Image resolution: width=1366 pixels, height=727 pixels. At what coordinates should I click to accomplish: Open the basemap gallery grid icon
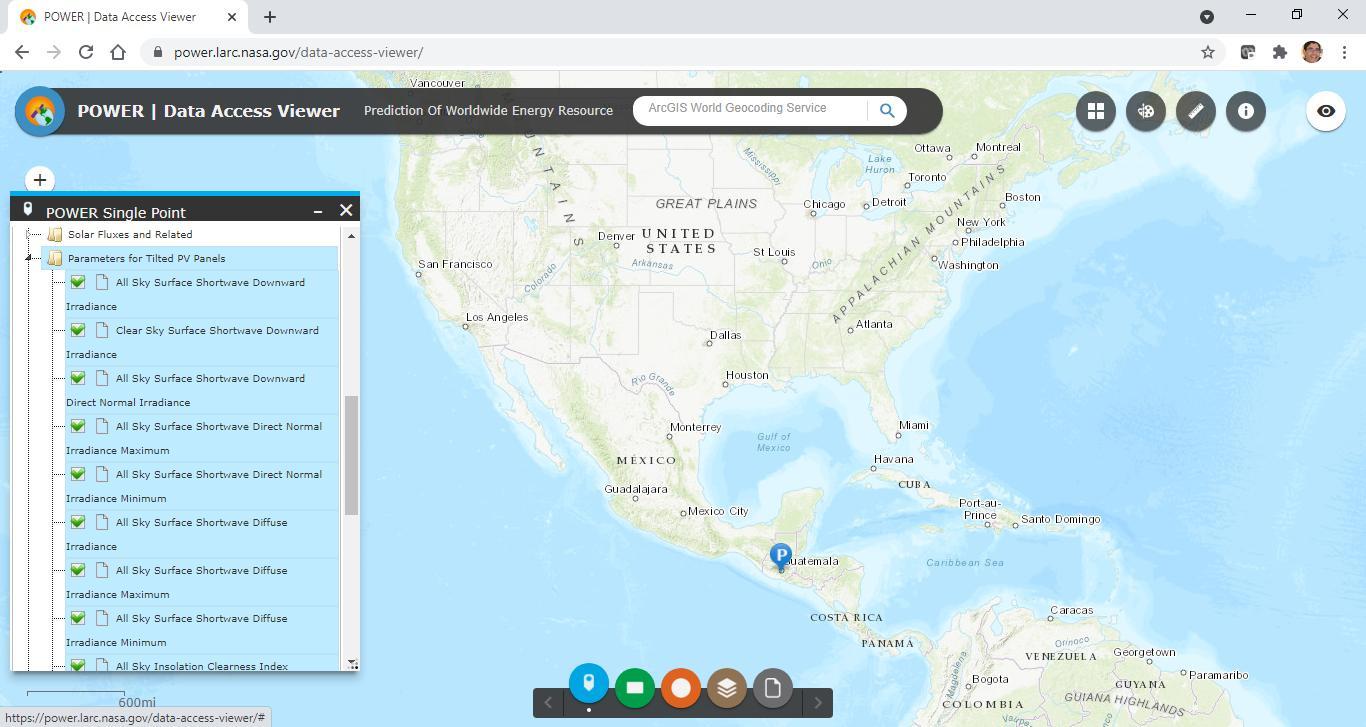click(1096, 111)
